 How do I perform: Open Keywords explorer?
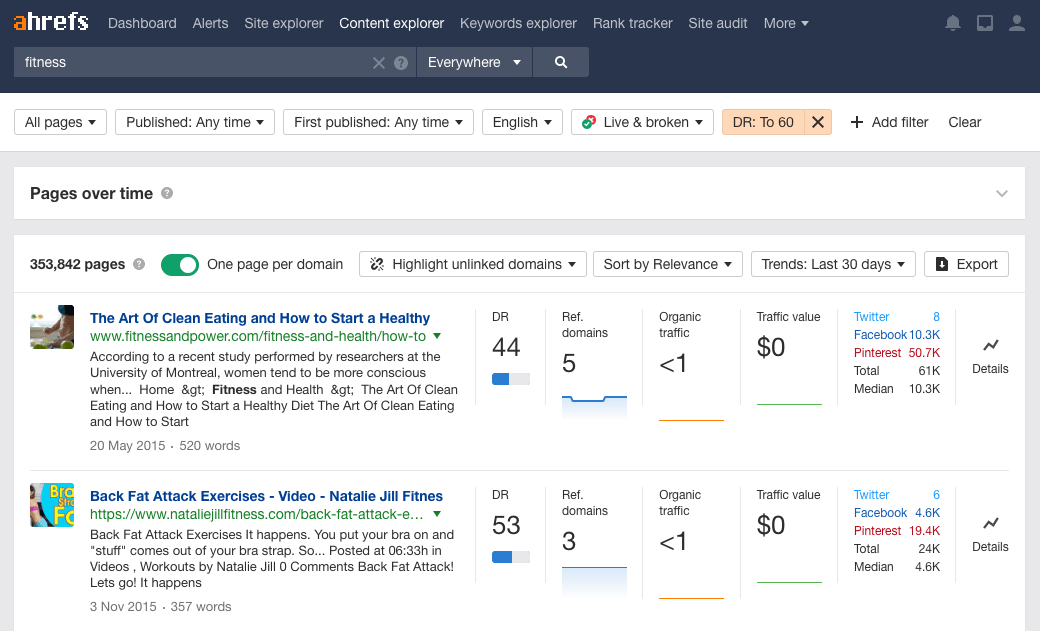[518, 23]
